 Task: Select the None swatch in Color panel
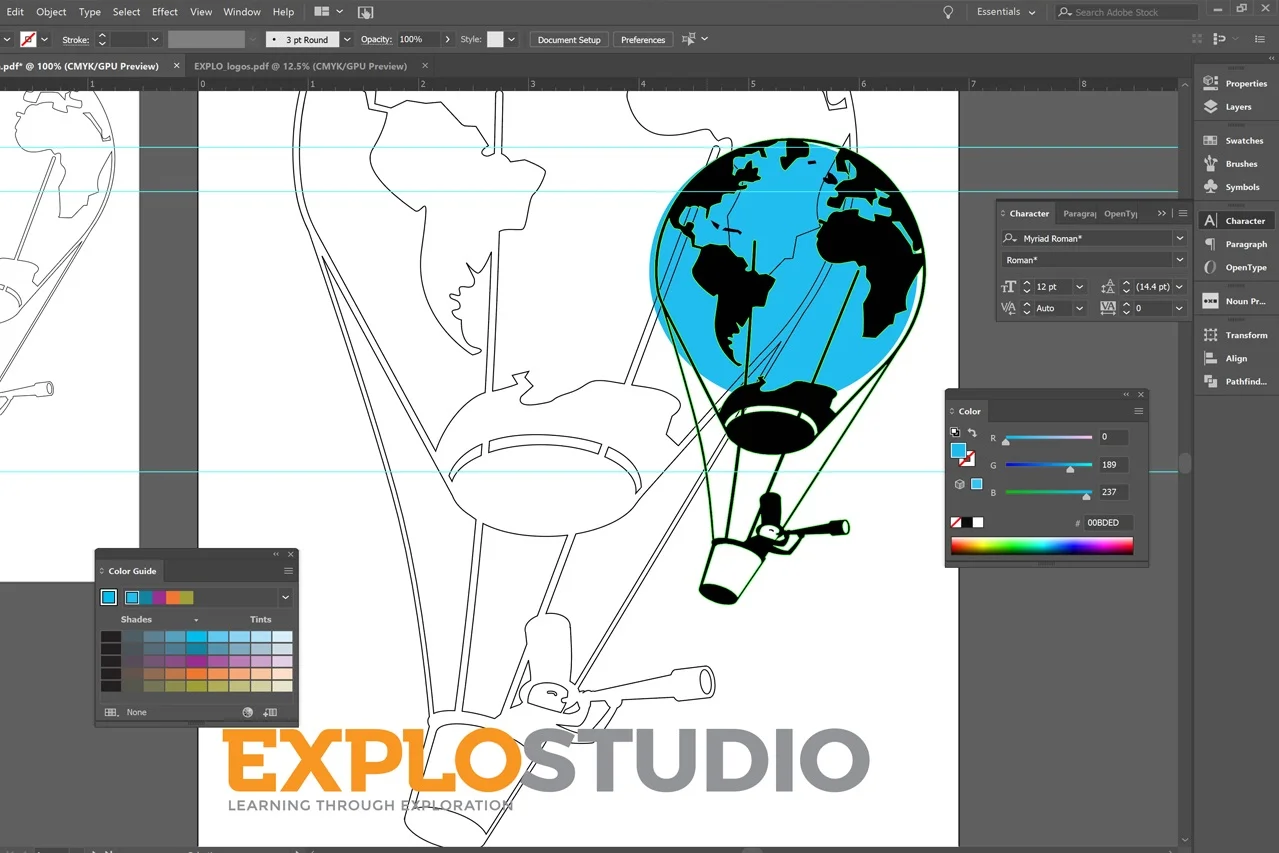pos(955,522)
